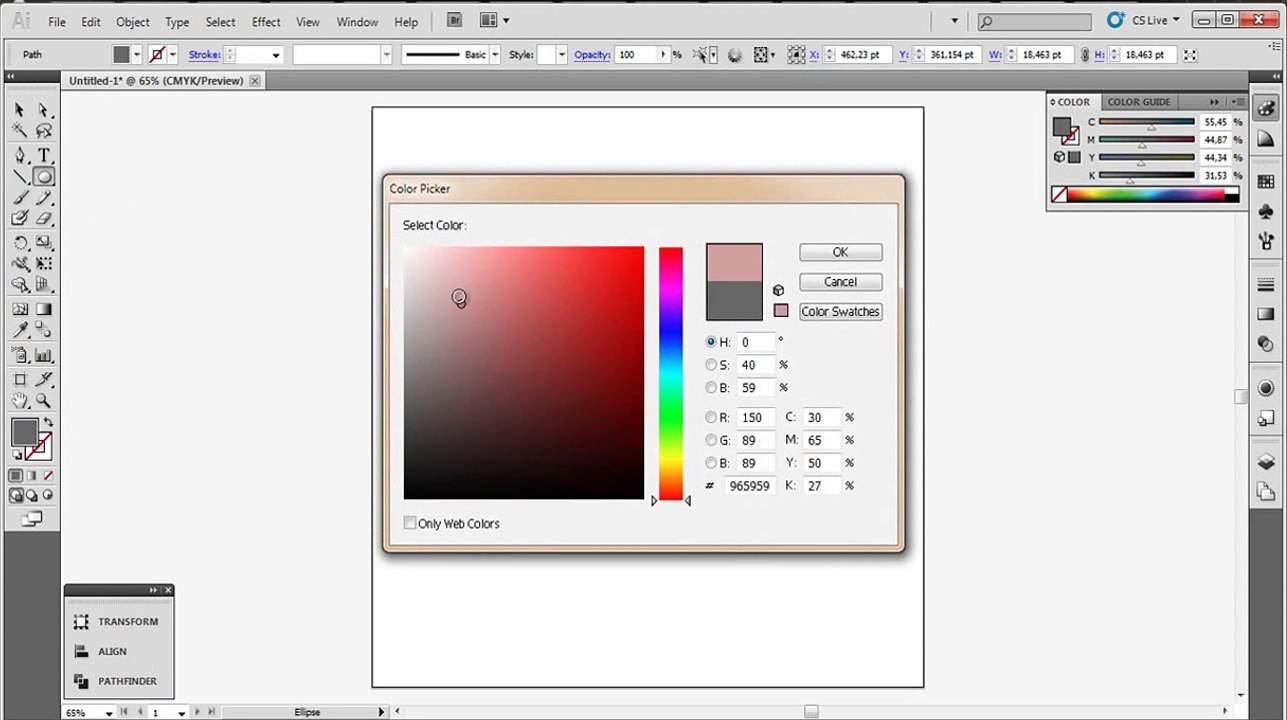Select the G (green) radio button
The width and height of the screenshot is (1287, 720).
[x=711, y=440]
